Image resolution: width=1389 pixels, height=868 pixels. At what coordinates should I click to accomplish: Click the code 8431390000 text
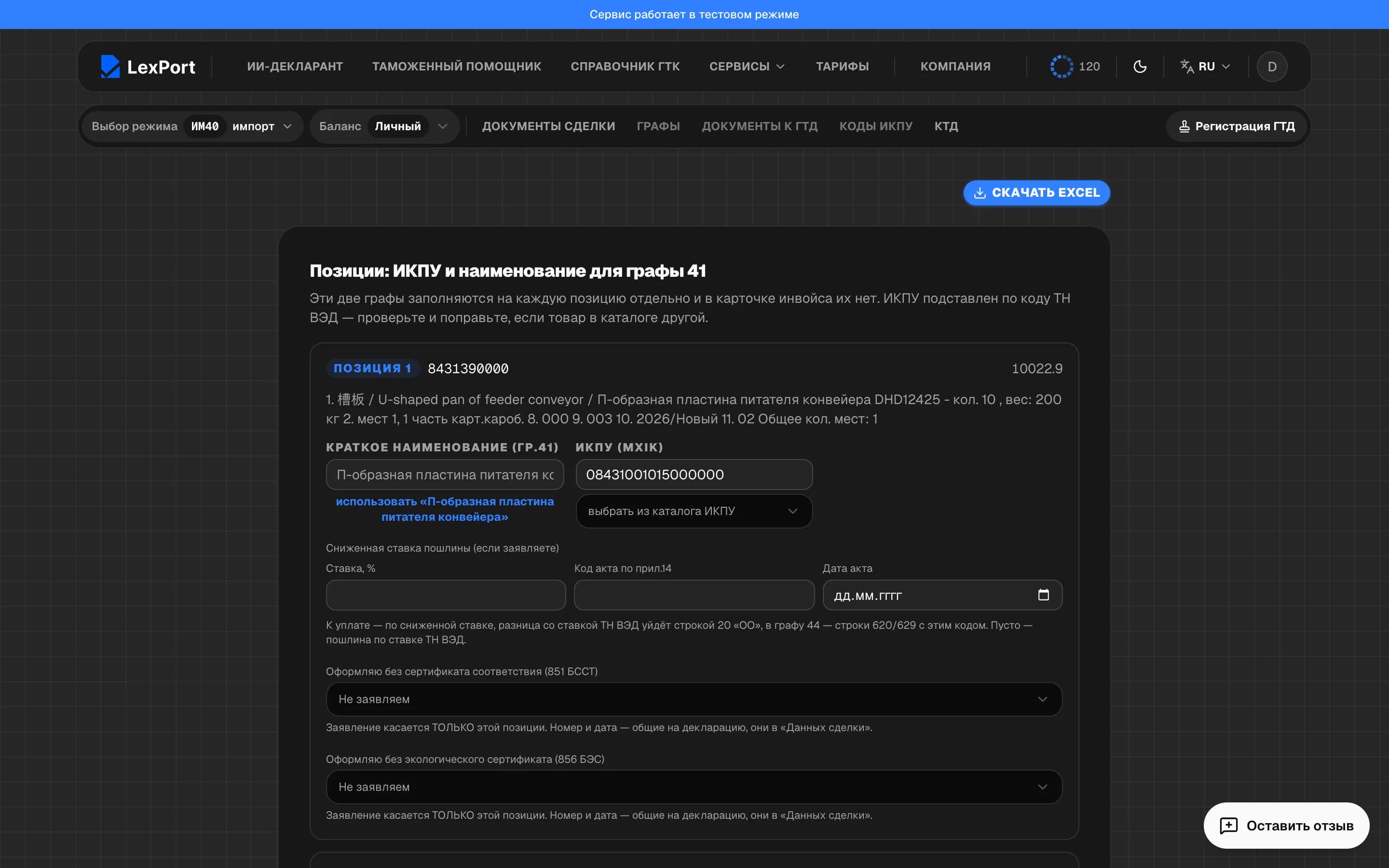coord(468,368)
